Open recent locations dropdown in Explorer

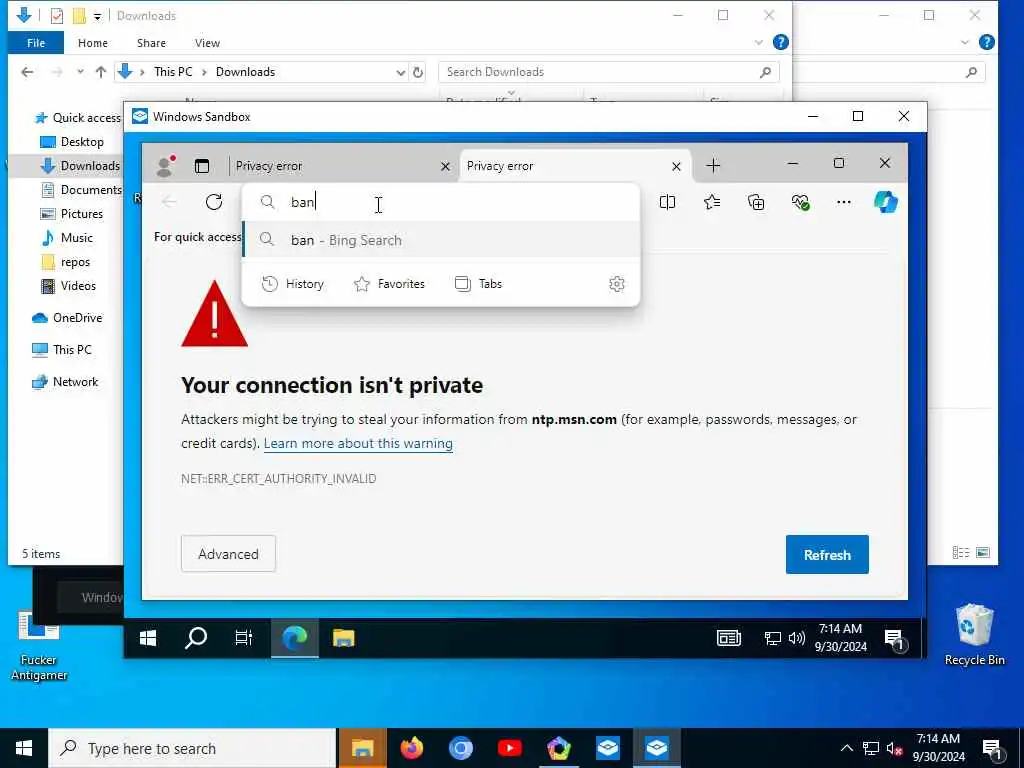click(80, 72)
